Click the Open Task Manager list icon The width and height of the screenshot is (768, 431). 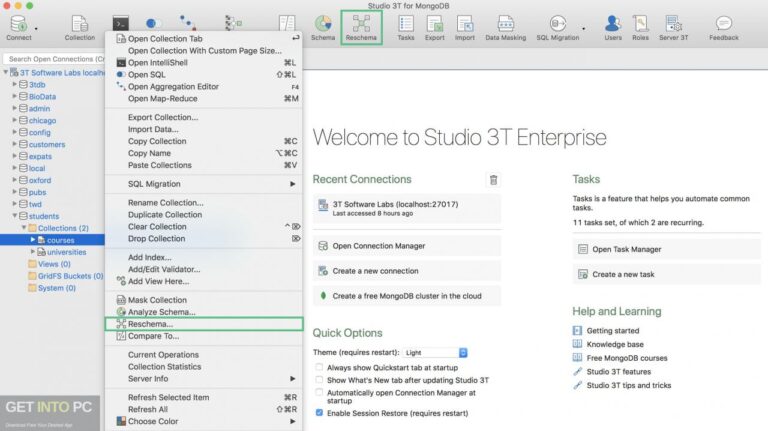(582, 249)
